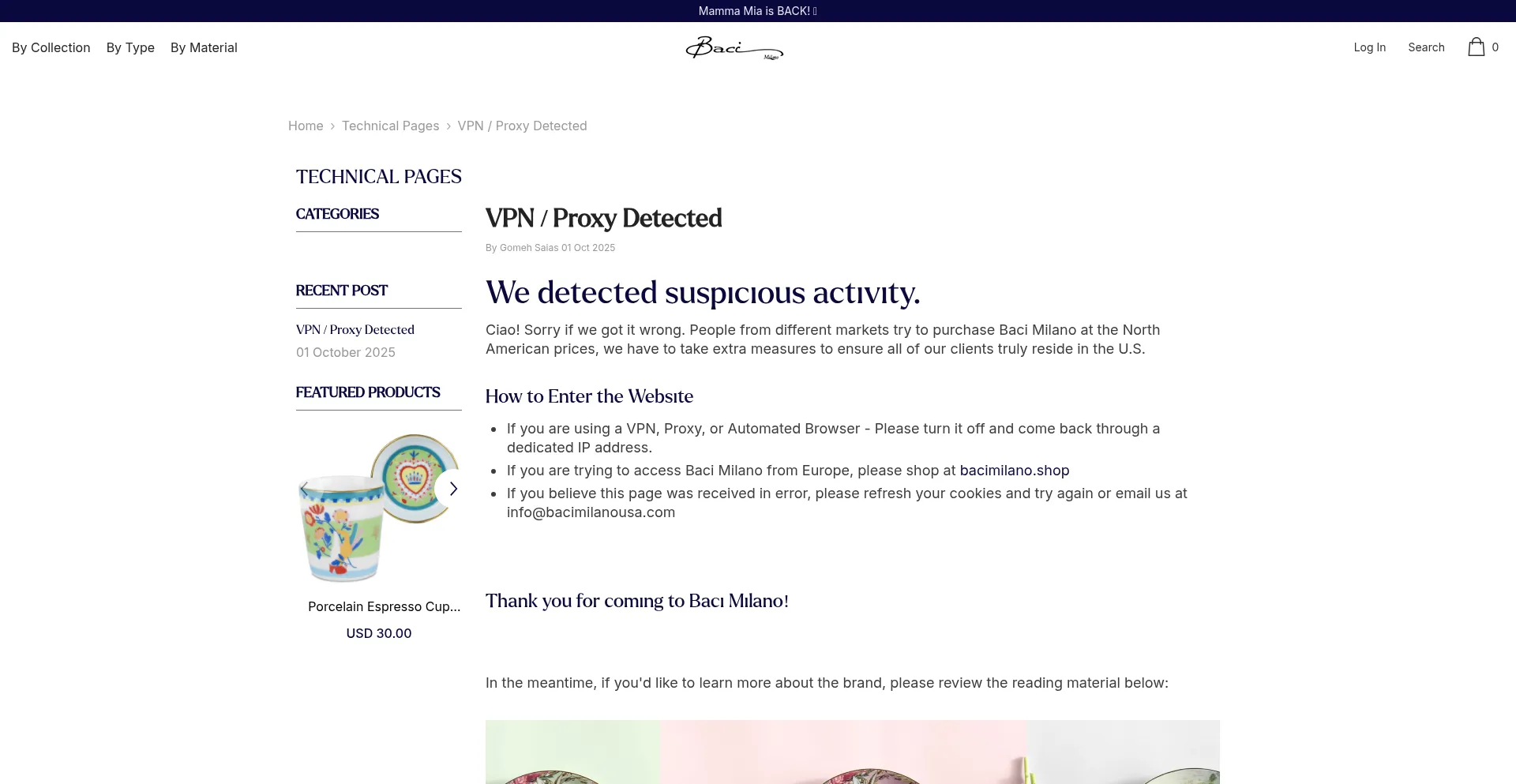The image size is (1516, 784).
Task: Click the Baci Milano logo
Action: click(x=734, y=47)
